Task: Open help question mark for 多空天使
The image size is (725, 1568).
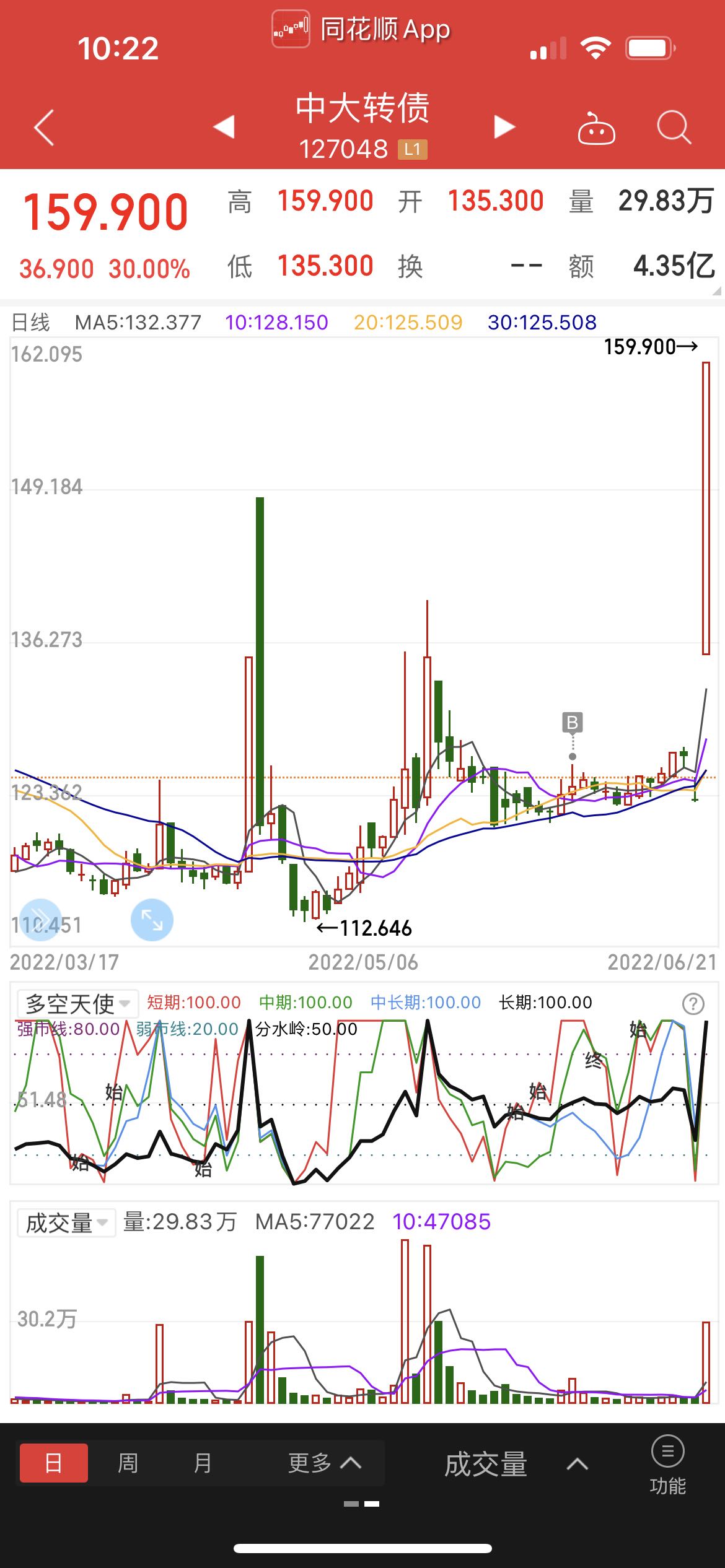Action: (x=693, y=1003)
